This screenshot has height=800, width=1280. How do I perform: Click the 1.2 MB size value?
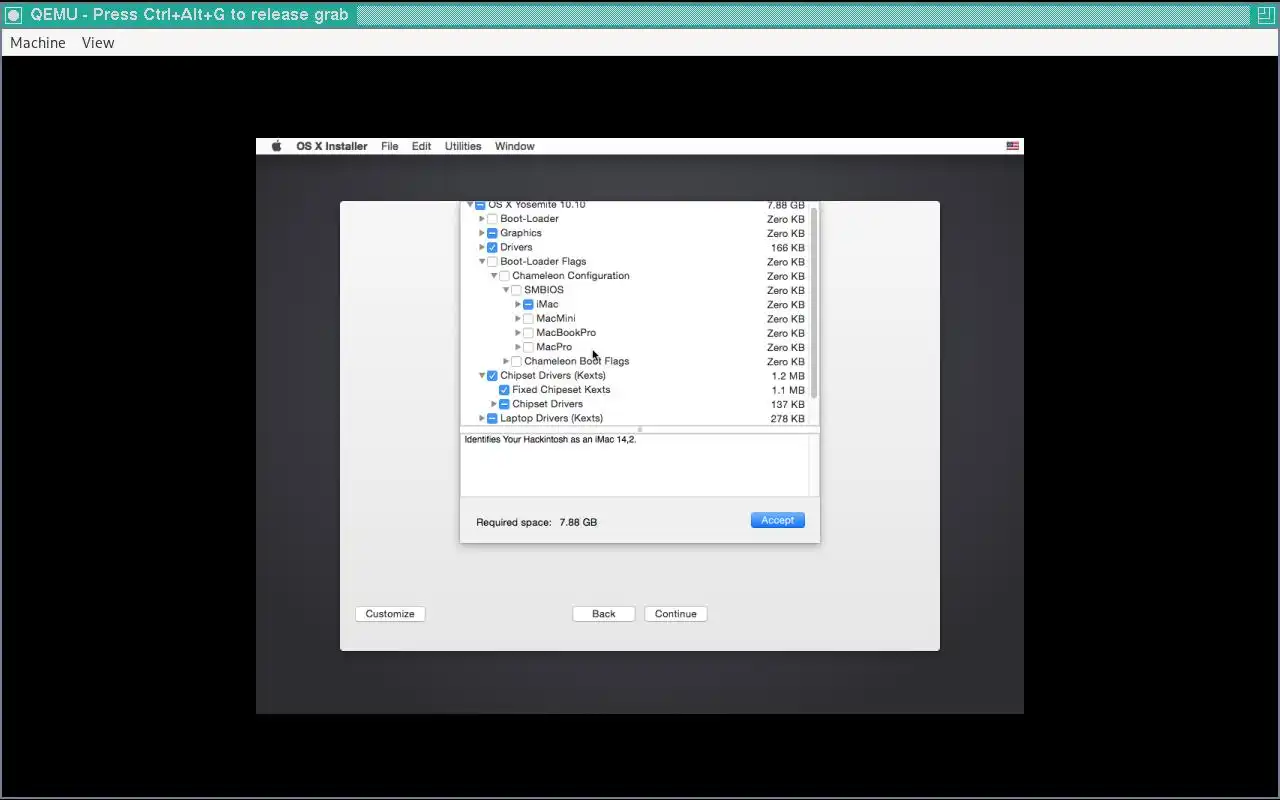[x=788, y=376]
